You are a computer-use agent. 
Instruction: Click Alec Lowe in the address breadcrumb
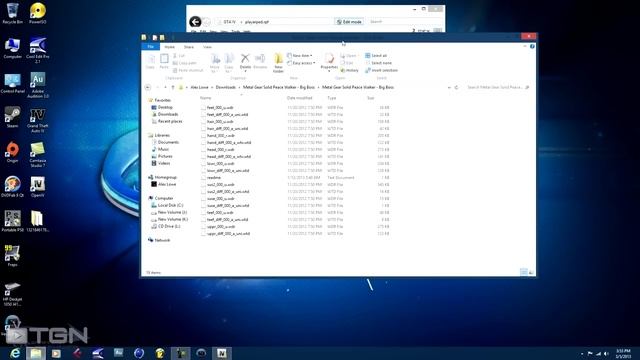[x=200, y=87]
